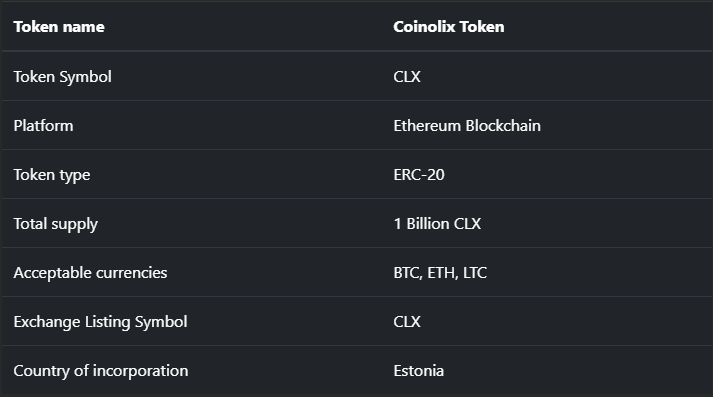
Task: Click the Platform row label
Action: click(x=43, y=126)
